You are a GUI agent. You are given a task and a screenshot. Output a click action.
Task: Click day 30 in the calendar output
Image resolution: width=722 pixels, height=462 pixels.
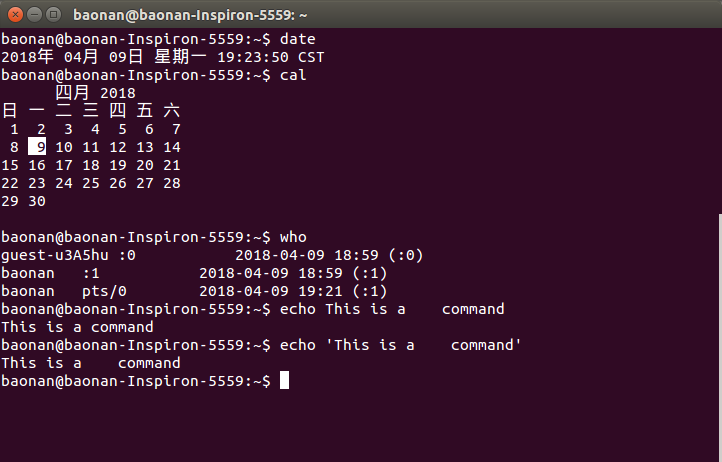(x=37, y=201)
